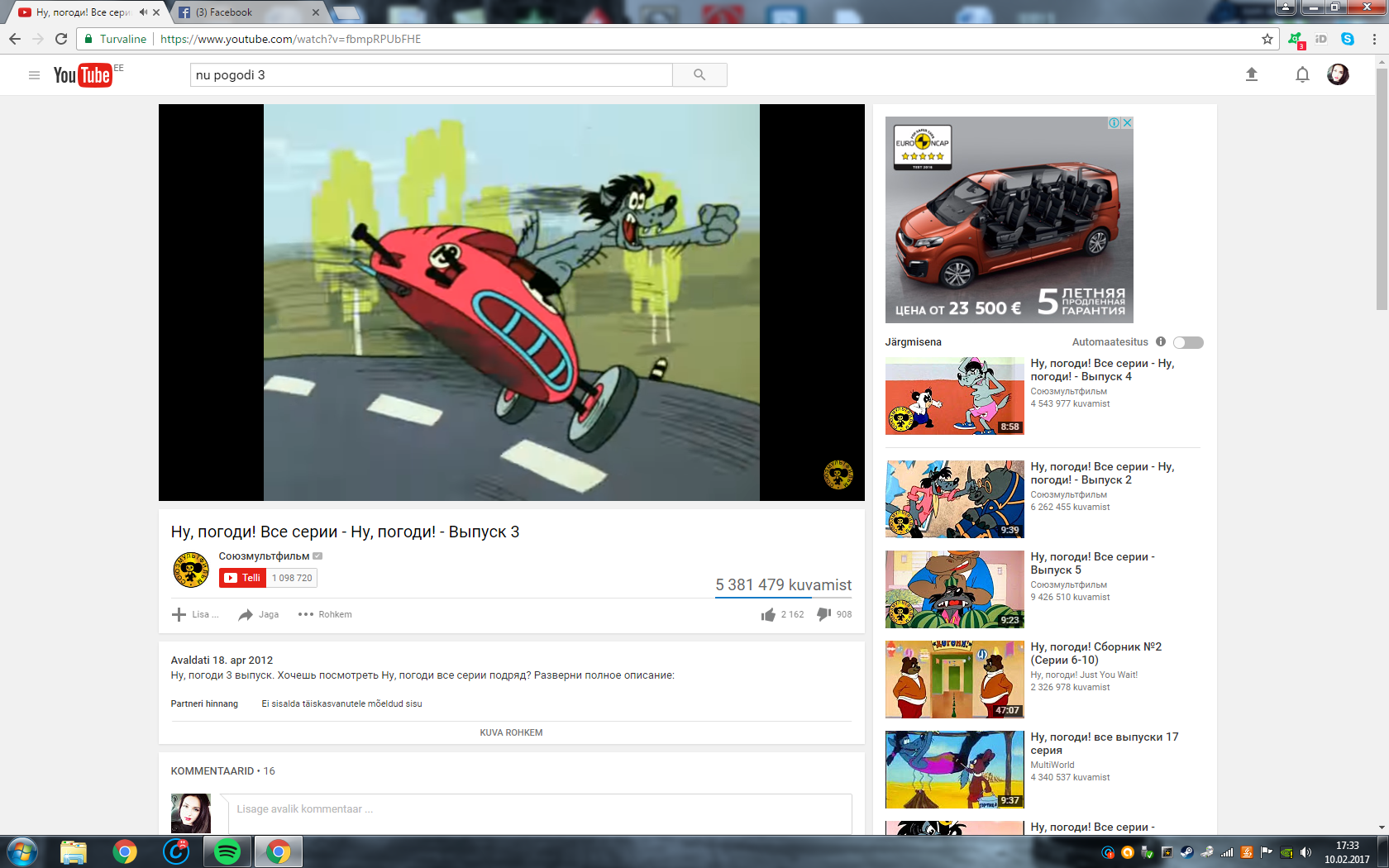Image resolution: width=1389 pixels, height=868 pixels.
Task: Open Spotify from the taskbar
Action: coord(227,851)
